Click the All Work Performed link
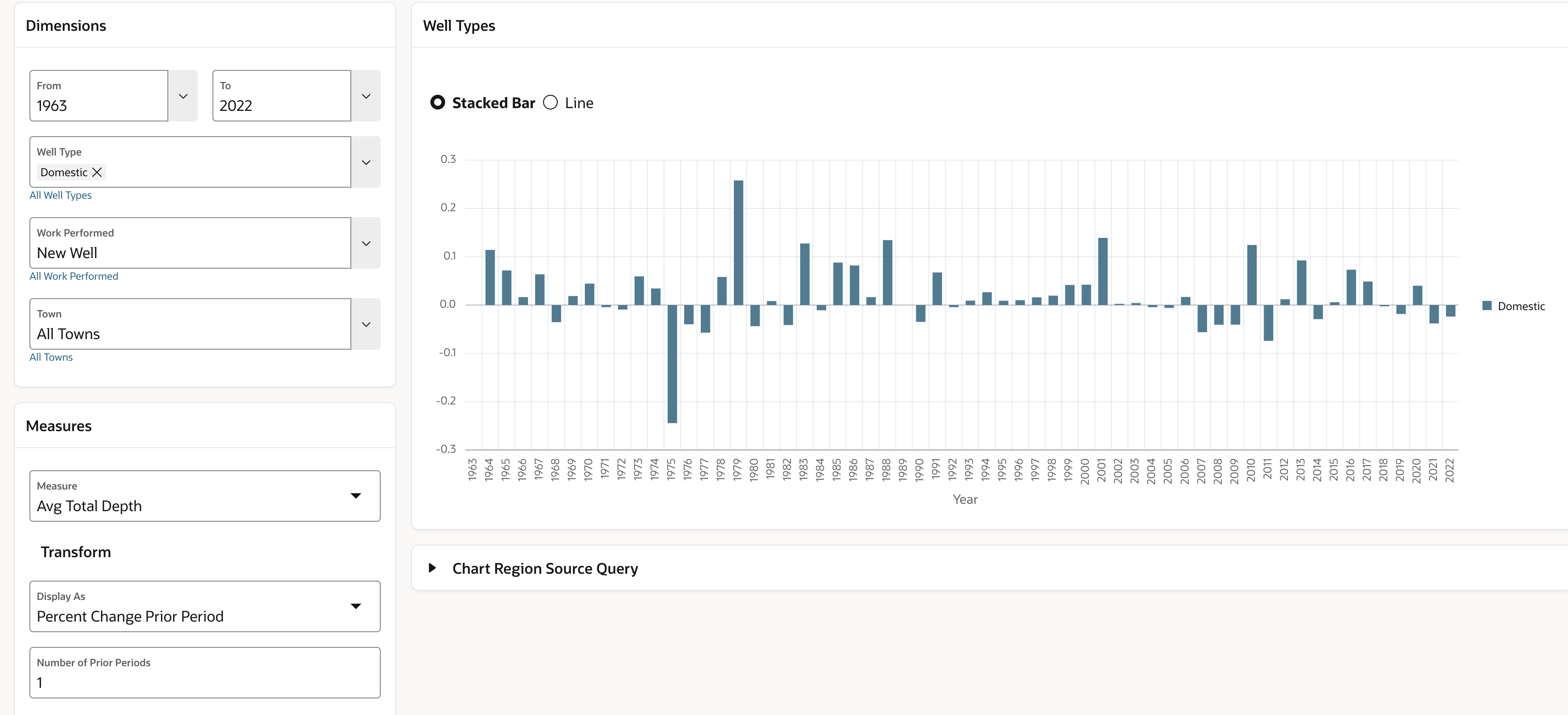Screen dimensions: 1568x715 pyautogui.click(x=74, y=277)
